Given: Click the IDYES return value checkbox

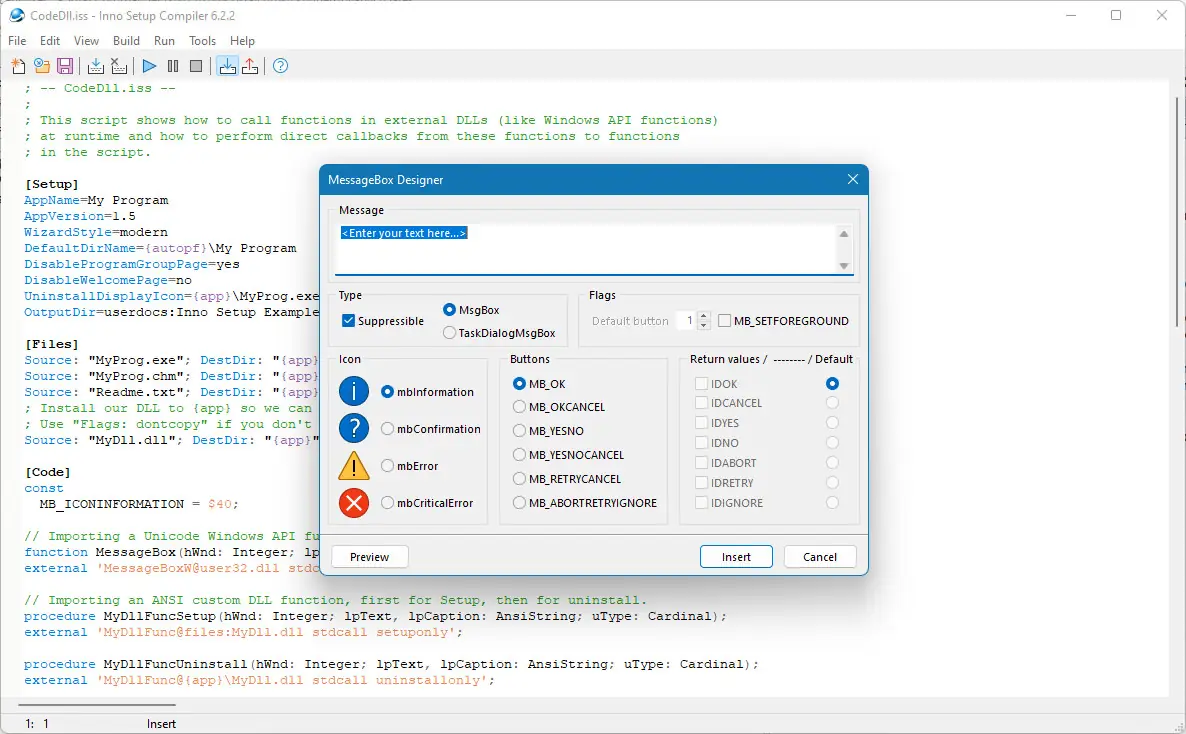Looking at the screenshot, I should pos(701,422).
